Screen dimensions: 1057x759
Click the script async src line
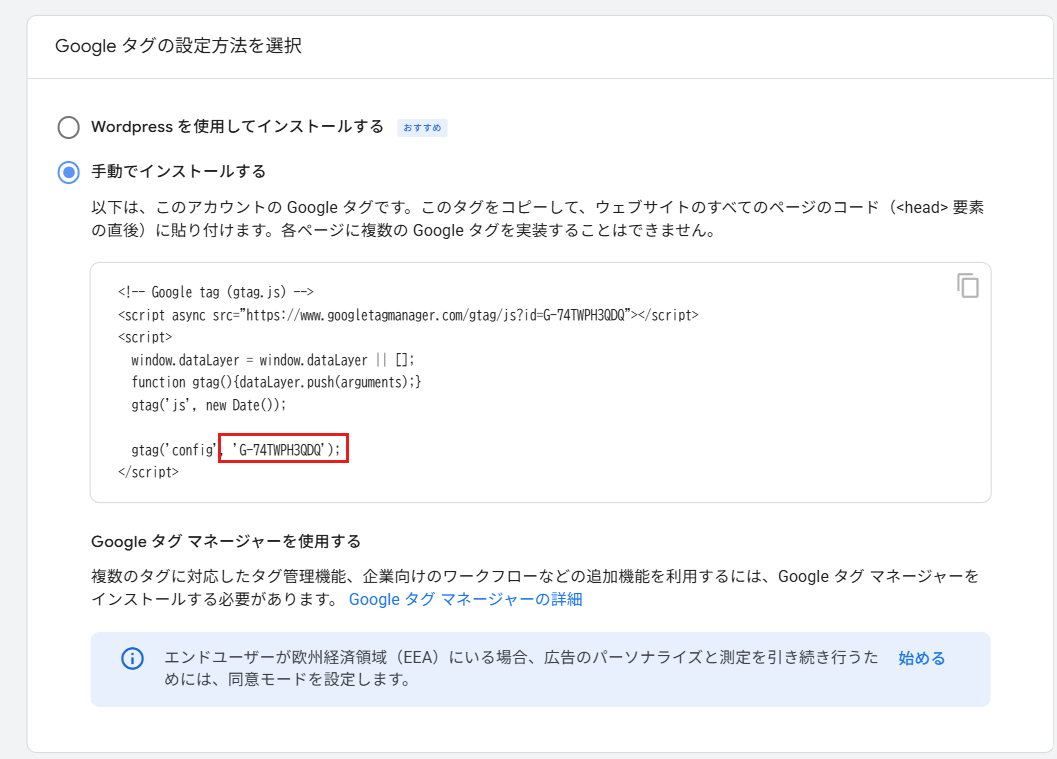(408, 315)
